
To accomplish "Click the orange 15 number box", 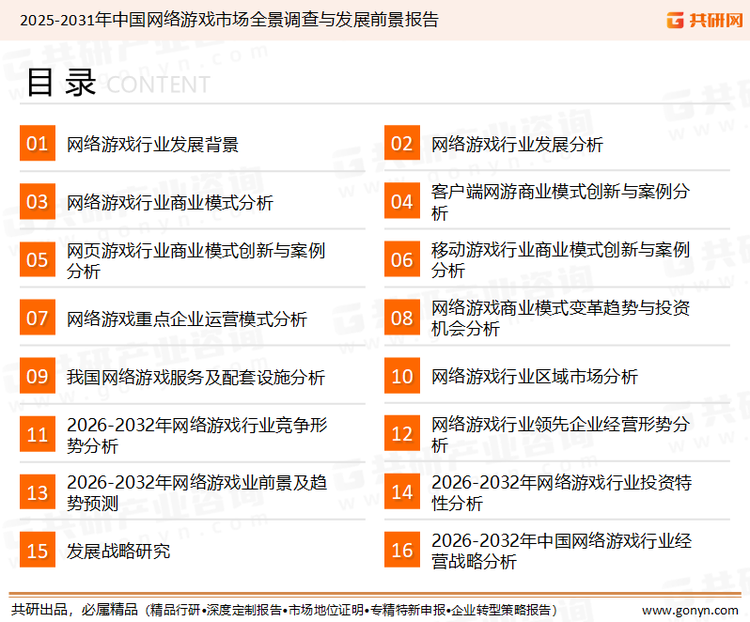I will pyautogui.click(x=37, y=550).
